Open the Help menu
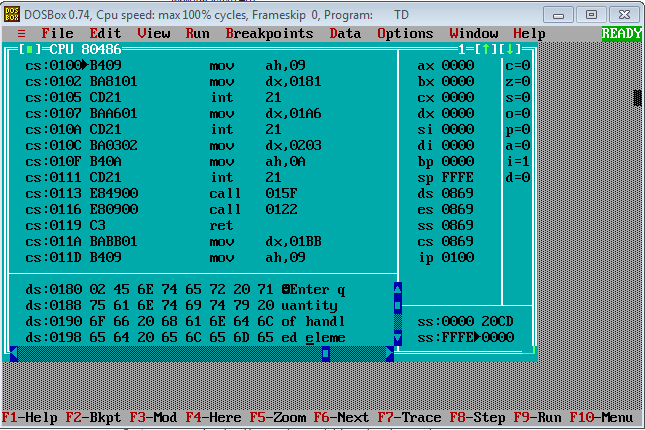 tap(529, 33)
